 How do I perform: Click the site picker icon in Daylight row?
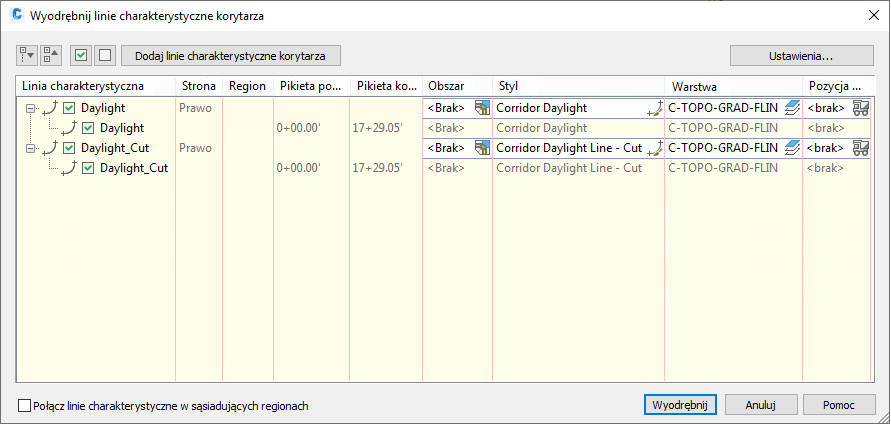coord(482,108)
